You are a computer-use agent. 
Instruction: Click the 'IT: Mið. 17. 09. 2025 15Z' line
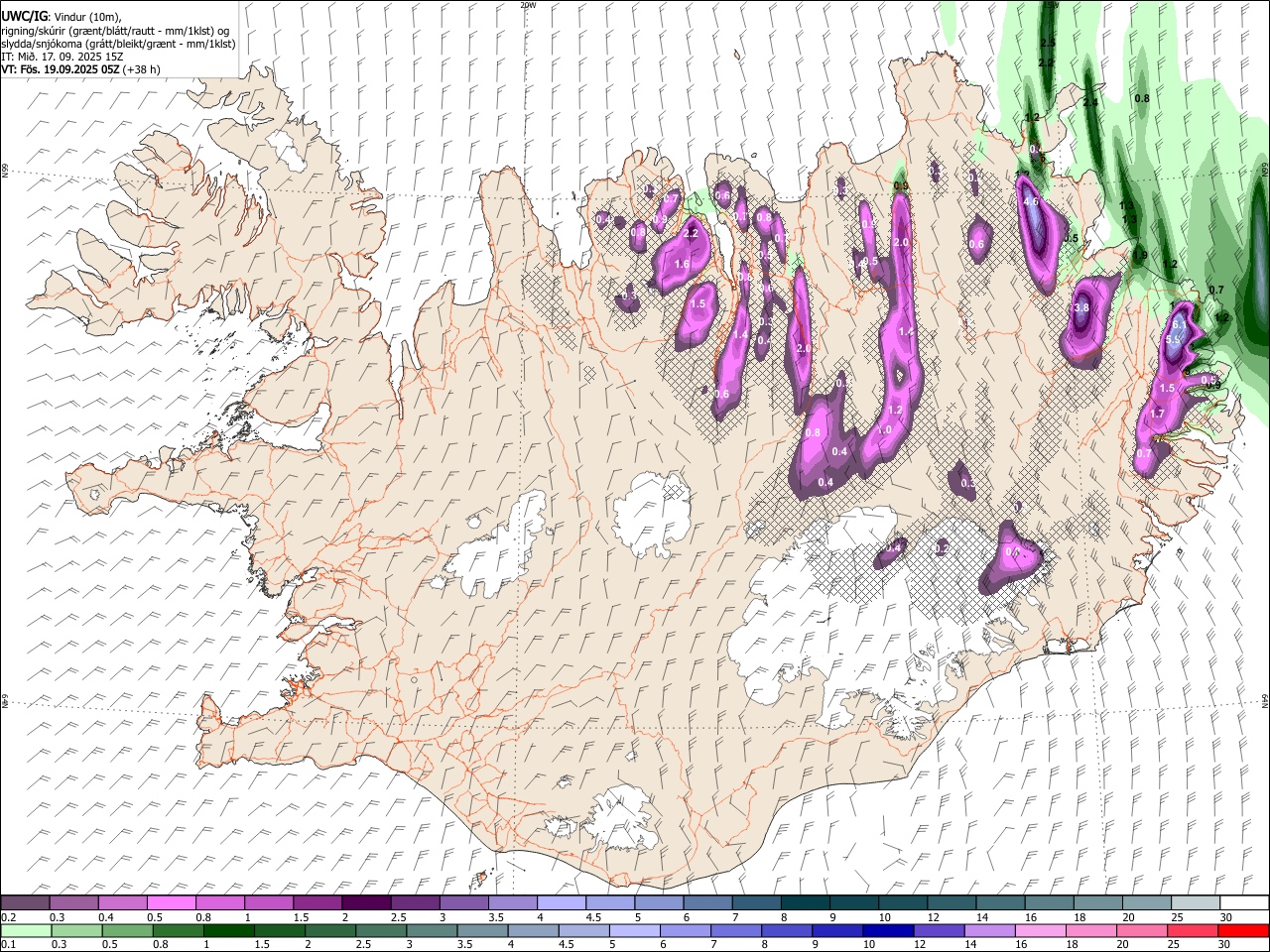pyautogui.click(x=63, y=57)
